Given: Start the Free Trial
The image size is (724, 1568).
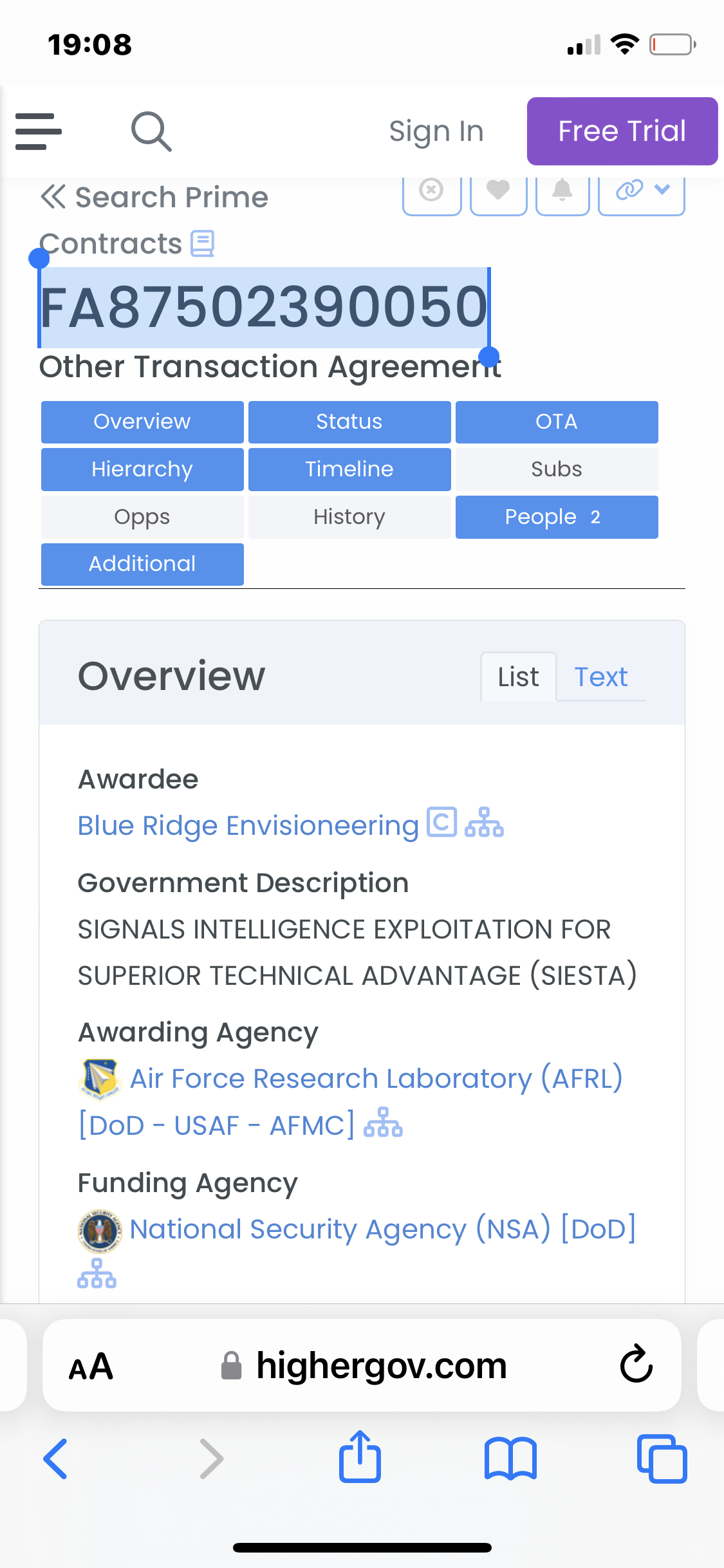Looking at the screenshot, I should pyautogui.click(x=622, y=131).
